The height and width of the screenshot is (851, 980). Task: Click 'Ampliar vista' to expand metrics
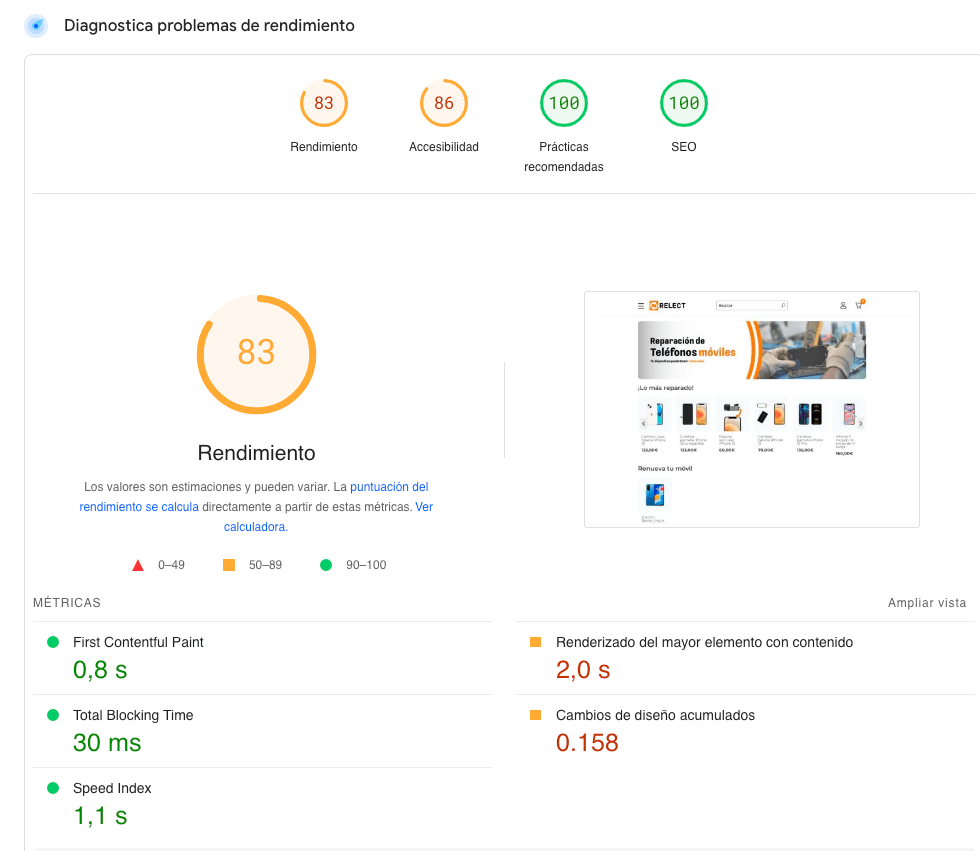point(927,603)
